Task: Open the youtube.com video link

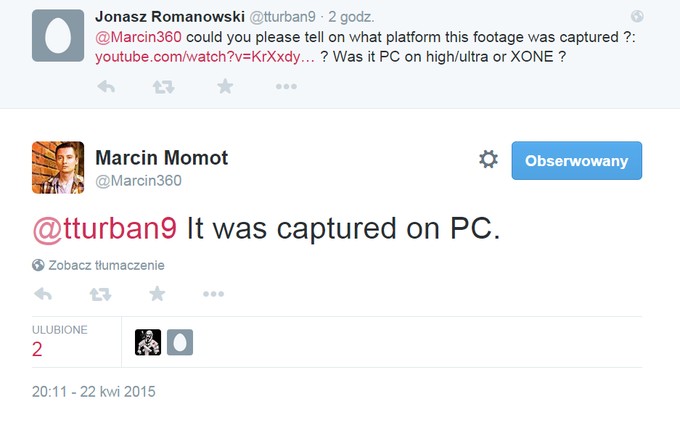Action: click(x=205, y=57)
